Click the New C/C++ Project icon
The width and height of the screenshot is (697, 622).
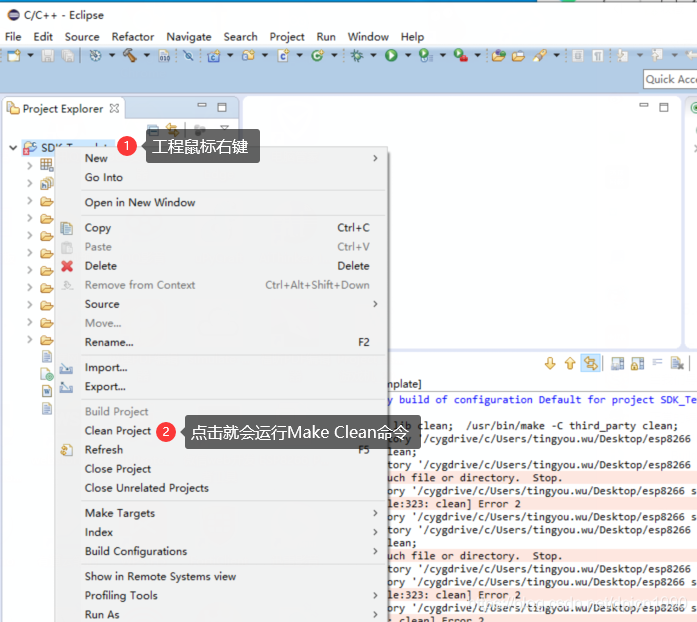214,56
